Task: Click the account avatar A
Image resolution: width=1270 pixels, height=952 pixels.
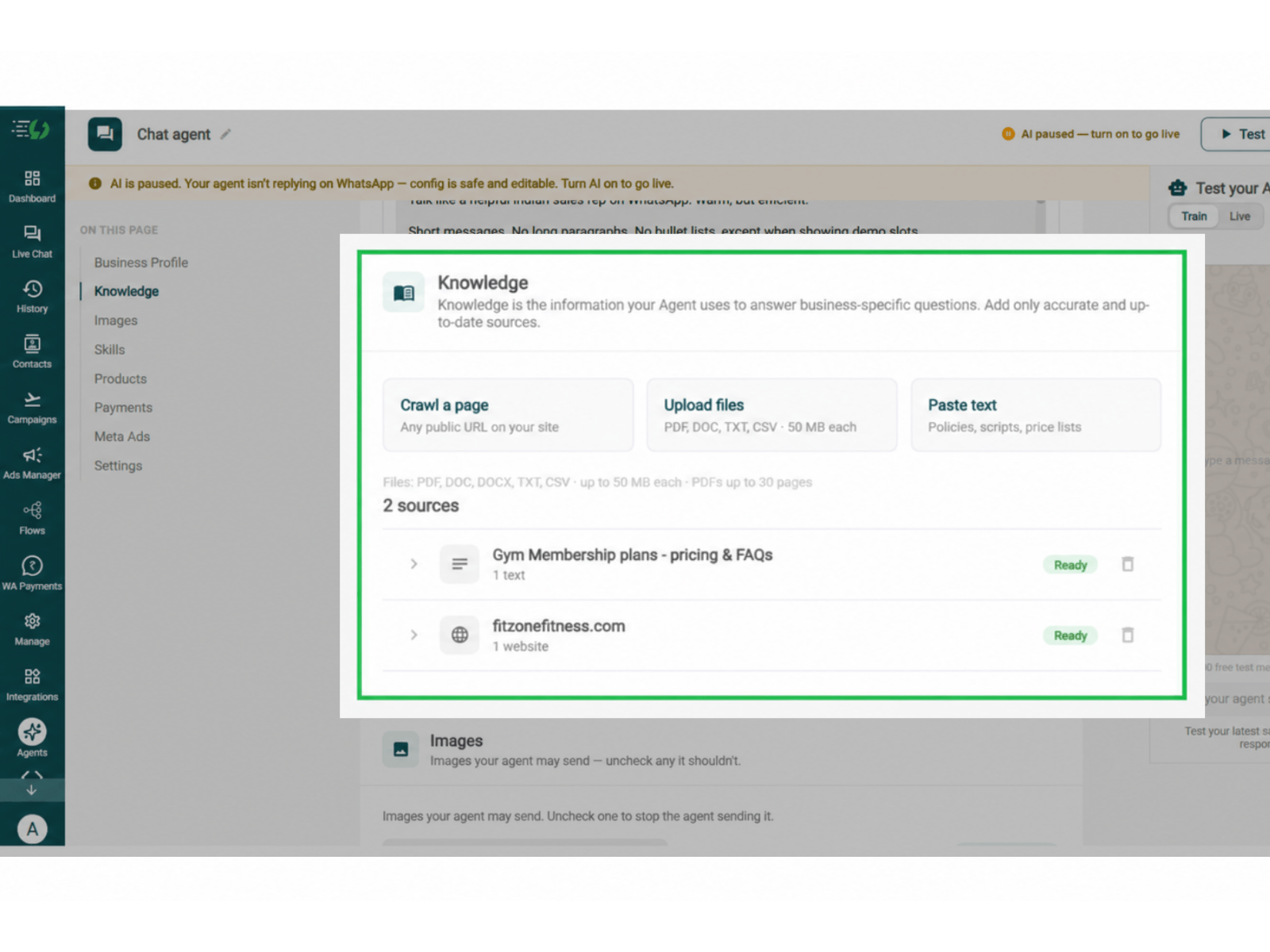Action: coord(32,829)
